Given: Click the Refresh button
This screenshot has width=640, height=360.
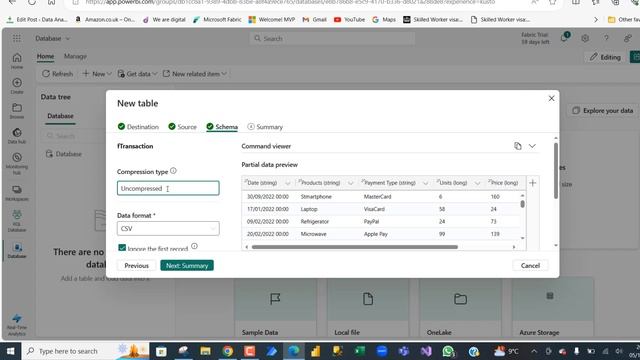Looking at the screenshot, I should [x=58, y=74].
